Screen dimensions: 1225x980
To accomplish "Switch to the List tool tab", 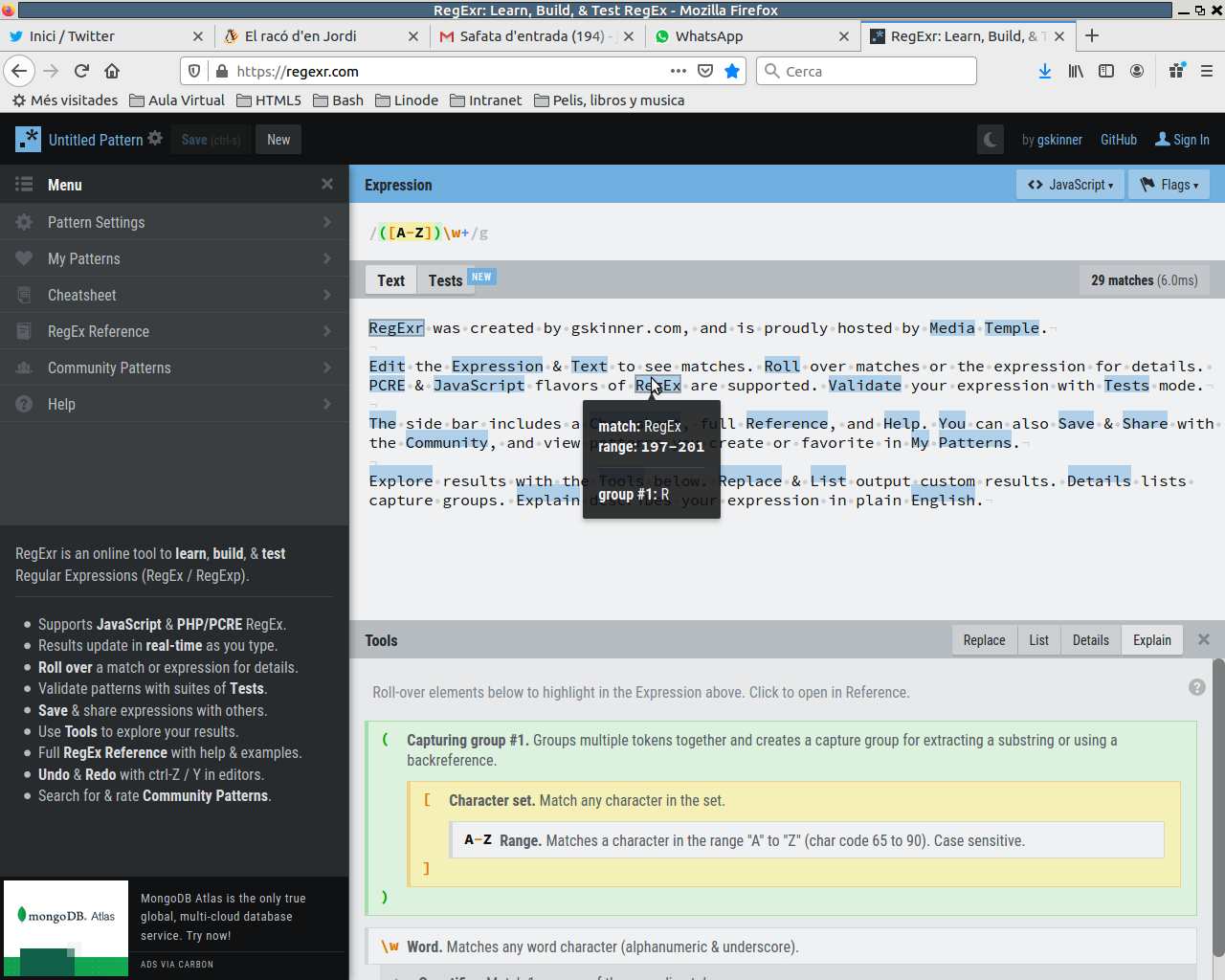I will tap(1038, 640).
